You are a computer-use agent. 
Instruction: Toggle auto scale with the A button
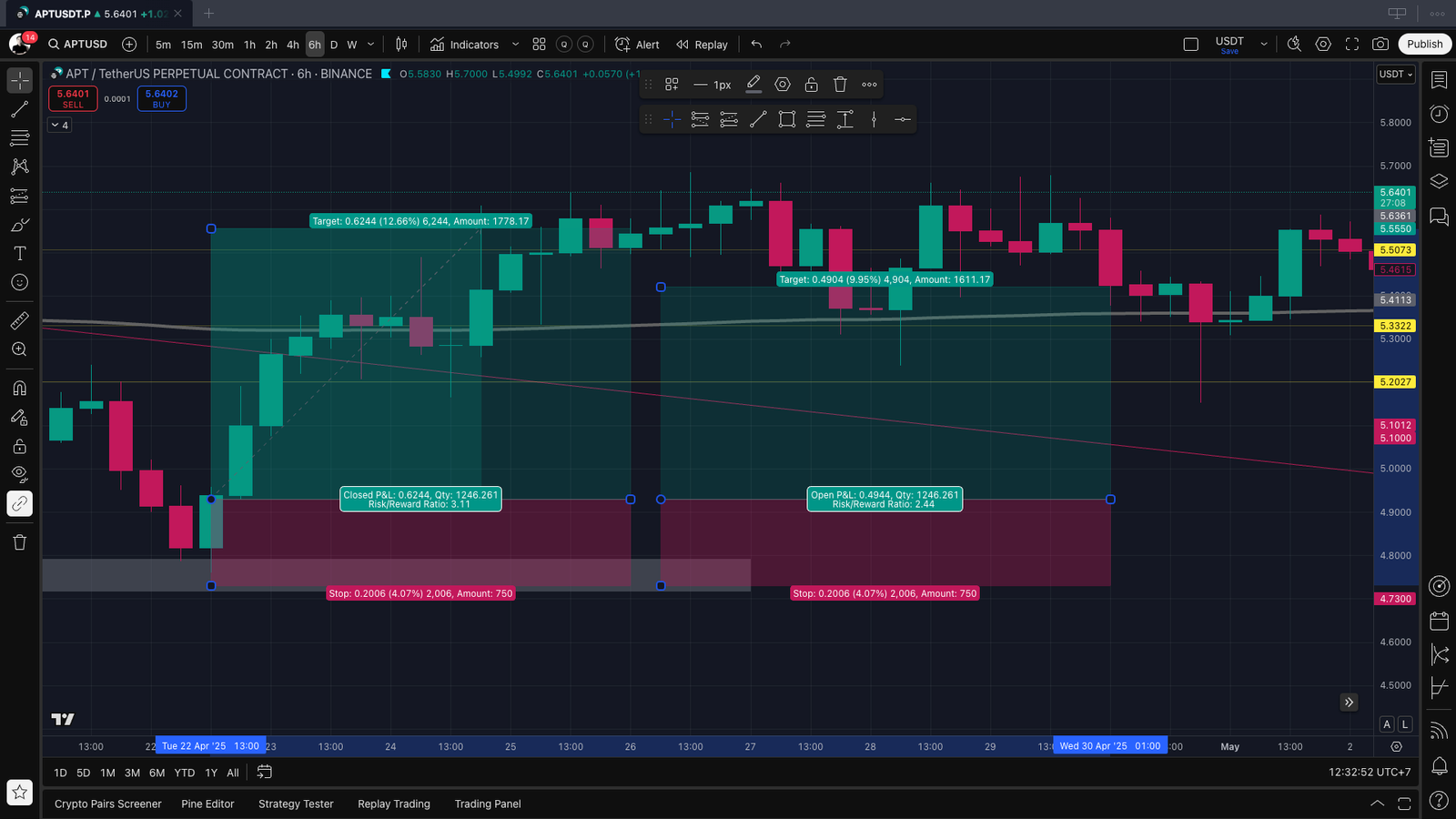tap(1387, 724)
